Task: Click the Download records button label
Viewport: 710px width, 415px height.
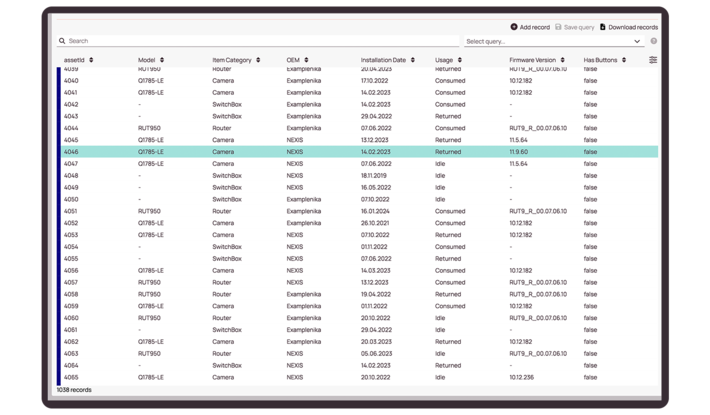Action: tap(633, 27)
